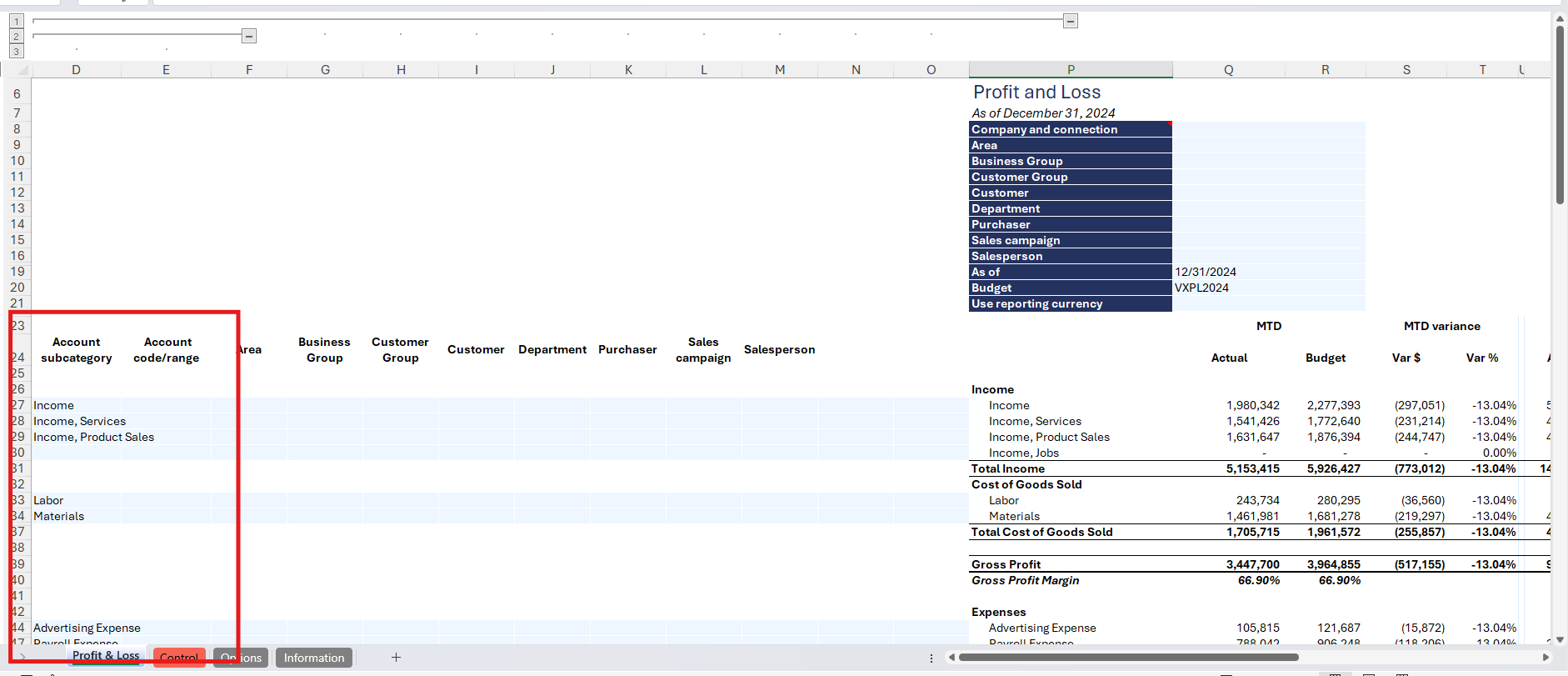The image size is (1568, 676).
Task: Click outline level 1 button
Action: click(x=16, y=22)
